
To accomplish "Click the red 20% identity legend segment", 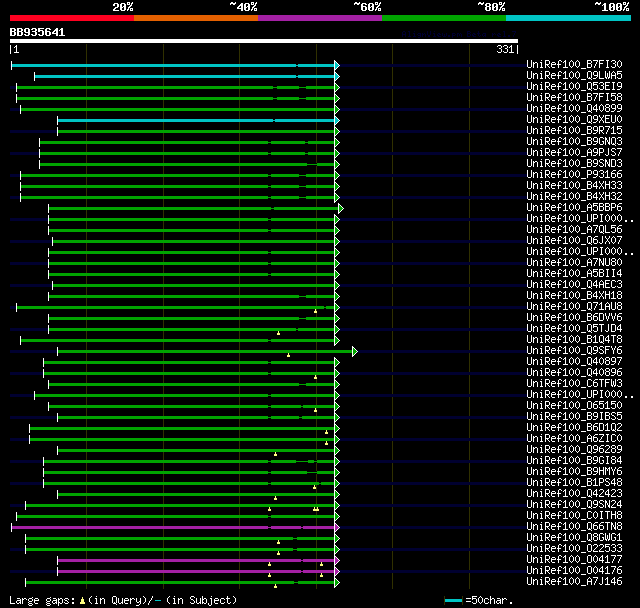I will tap(71, 17).
